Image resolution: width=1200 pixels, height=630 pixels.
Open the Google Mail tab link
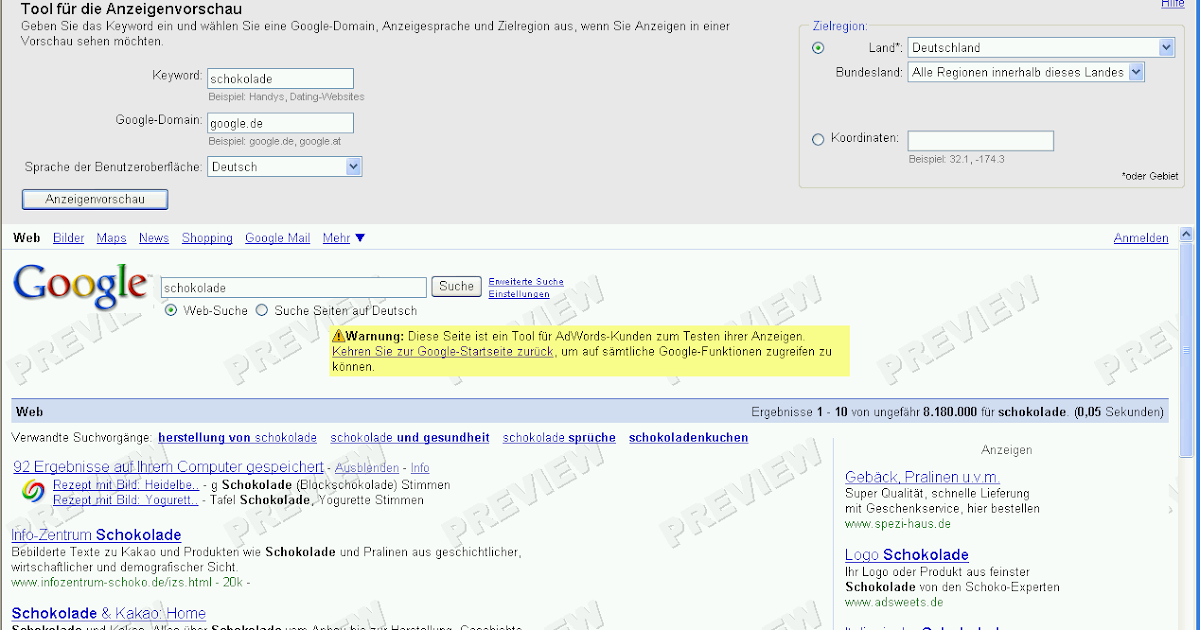click(278, 238)
